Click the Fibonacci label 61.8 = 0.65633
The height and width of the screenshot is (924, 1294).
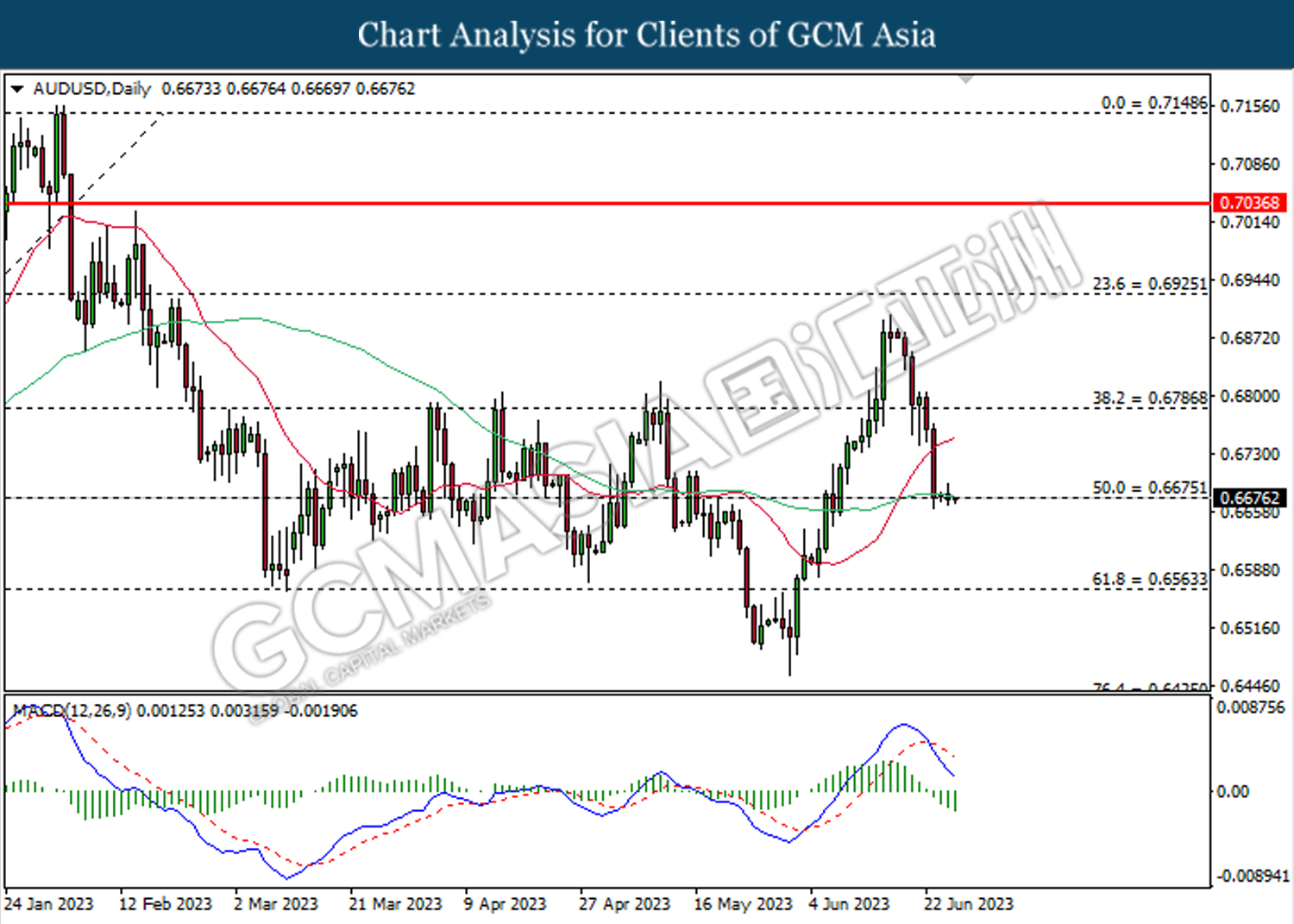tap(1150, 579)
